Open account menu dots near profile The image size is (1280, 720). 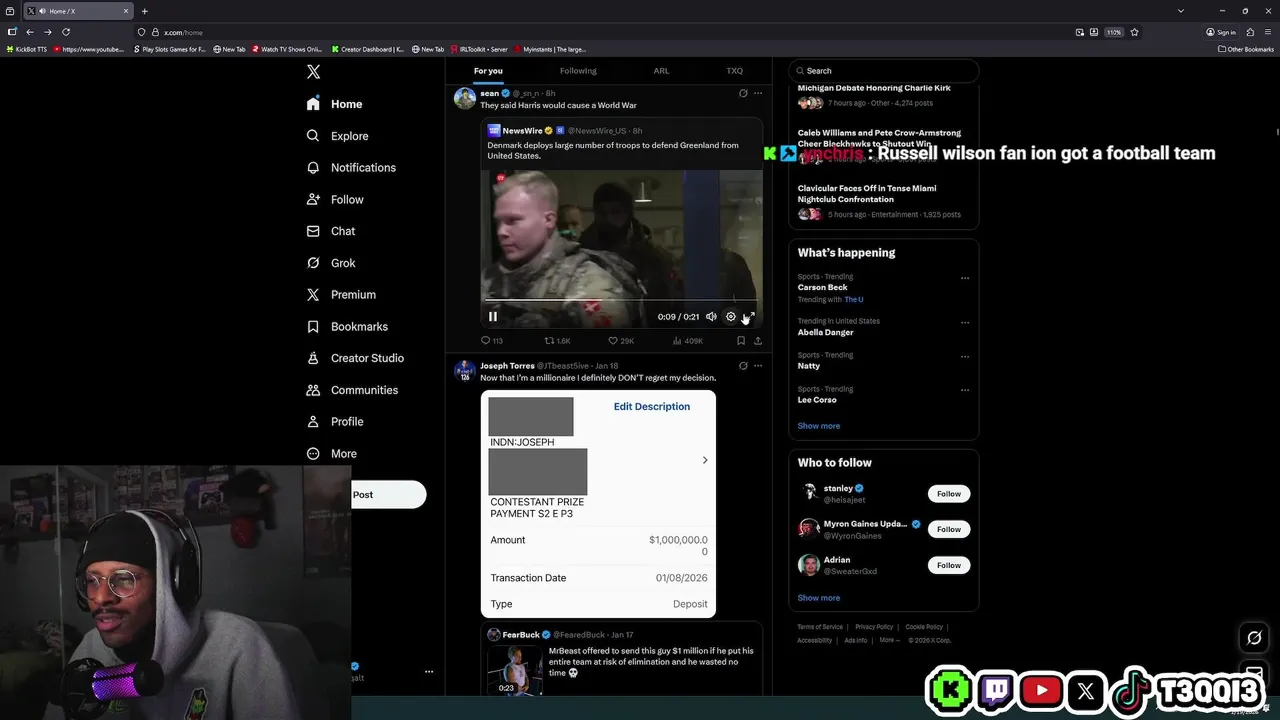pos(429,672)
